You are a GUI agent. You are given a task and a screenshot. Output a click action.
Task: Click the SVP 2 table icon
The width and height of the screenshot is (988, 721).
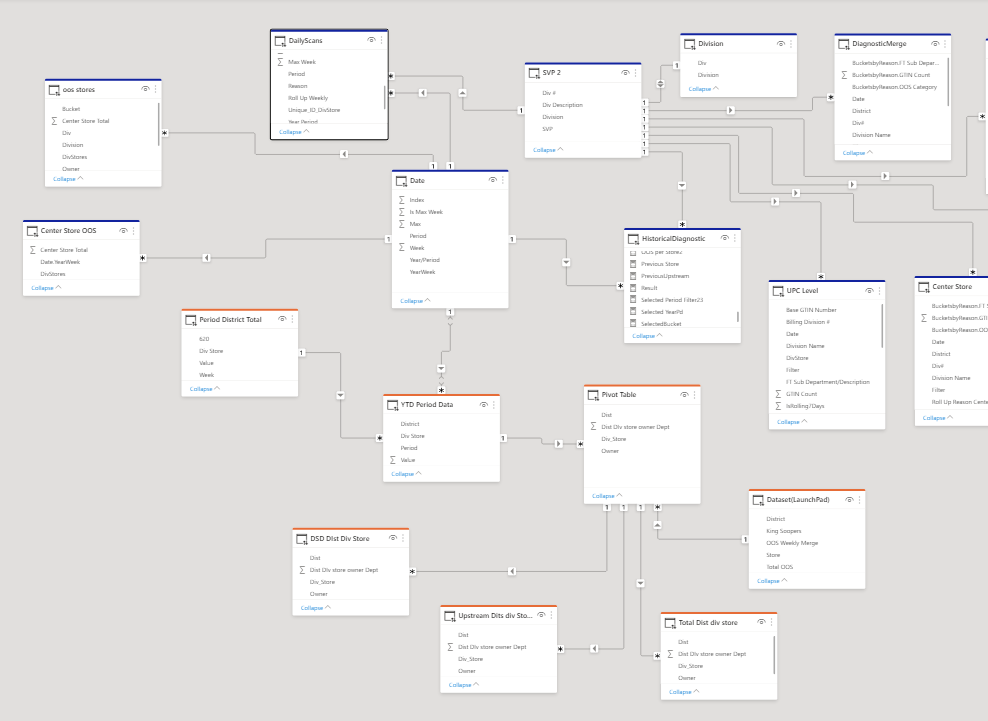coord(534,73)
